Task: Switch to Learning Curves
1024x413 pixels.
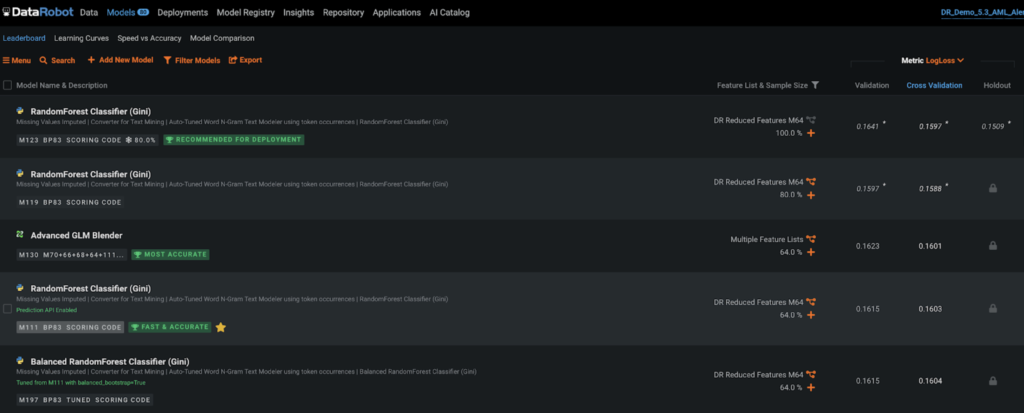Action: [82, 39]
